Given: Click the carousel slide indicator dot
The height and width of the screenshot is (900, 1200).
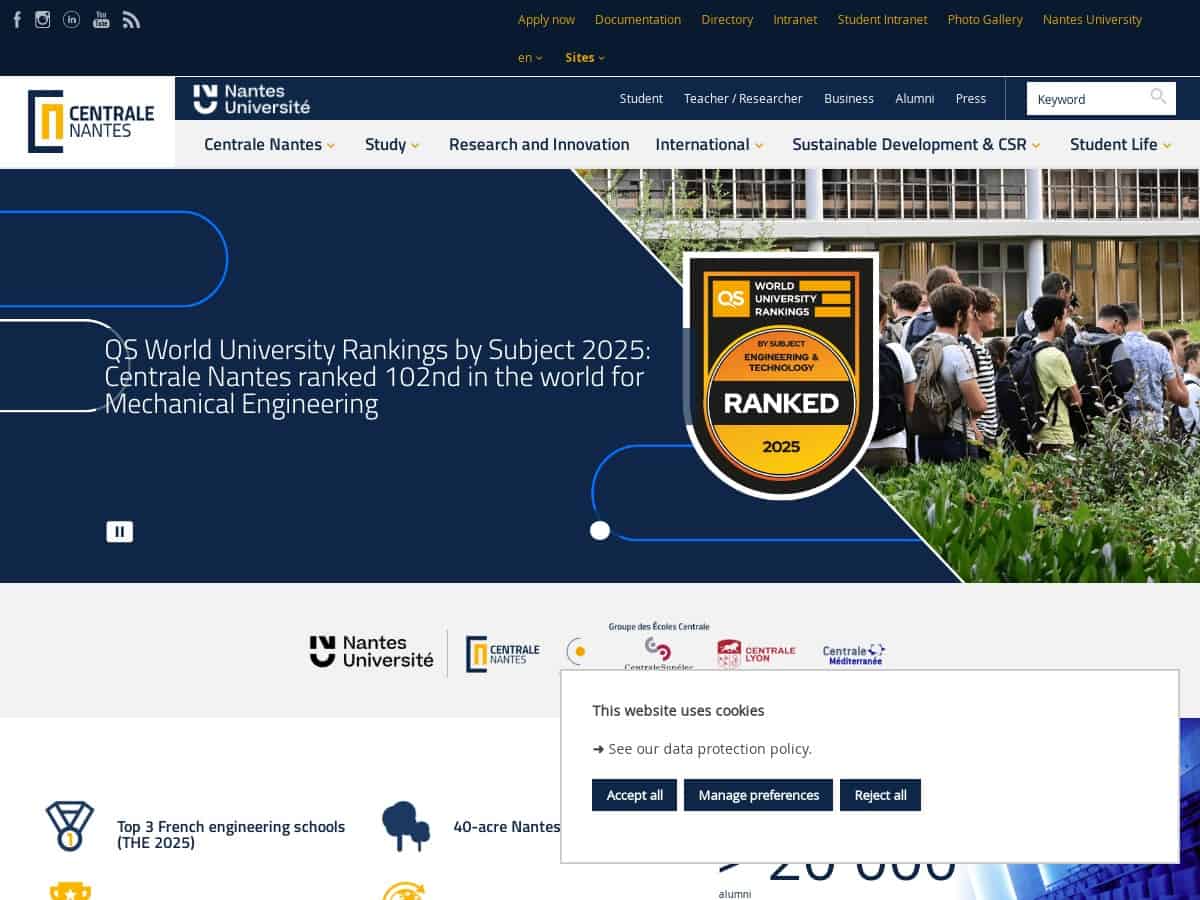Looking at the screenshot, I should point(600,530).
